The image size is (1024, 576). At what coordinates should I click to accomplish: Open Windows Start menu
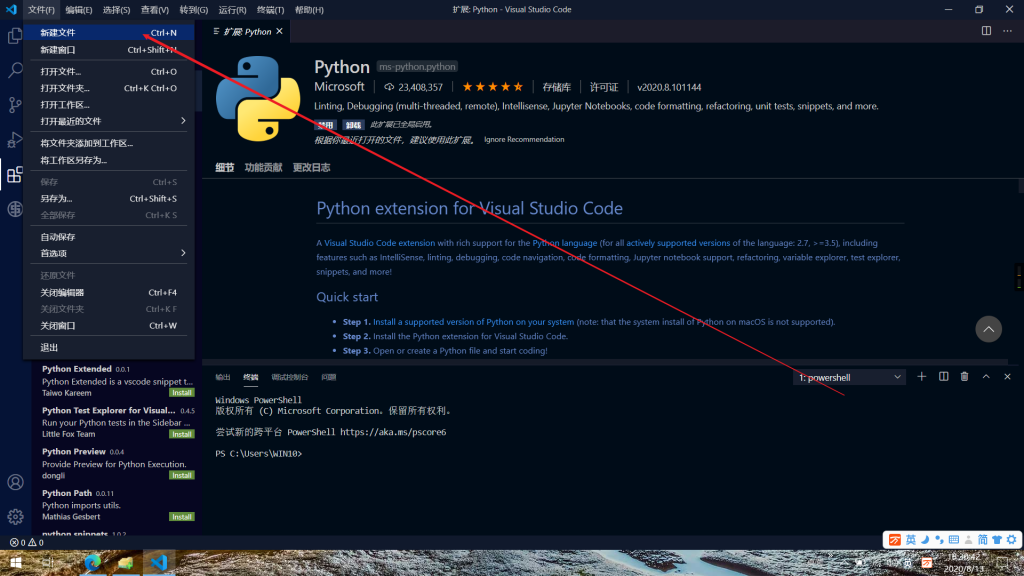[x=16, y=562]
